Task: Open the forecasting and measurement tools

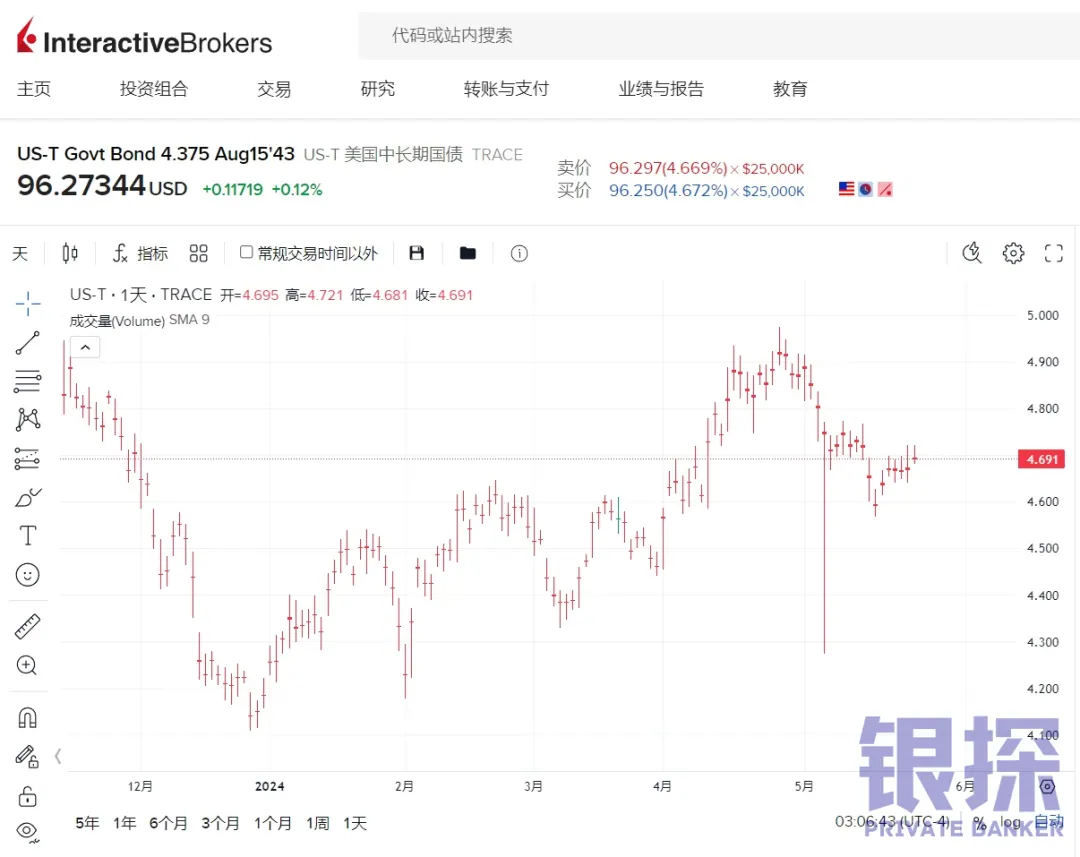Action: pos(28,458)
